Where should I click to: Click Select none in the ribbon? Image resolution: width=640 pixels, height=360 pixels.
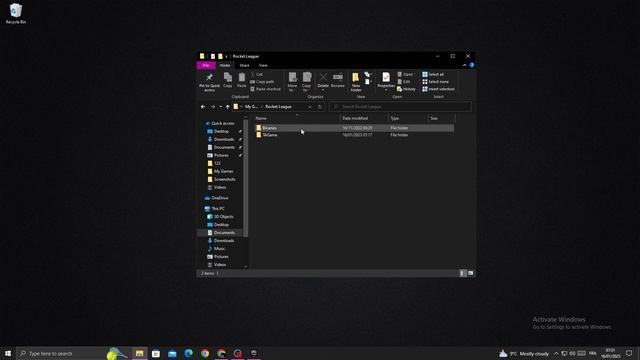click(x=436, y=82)
